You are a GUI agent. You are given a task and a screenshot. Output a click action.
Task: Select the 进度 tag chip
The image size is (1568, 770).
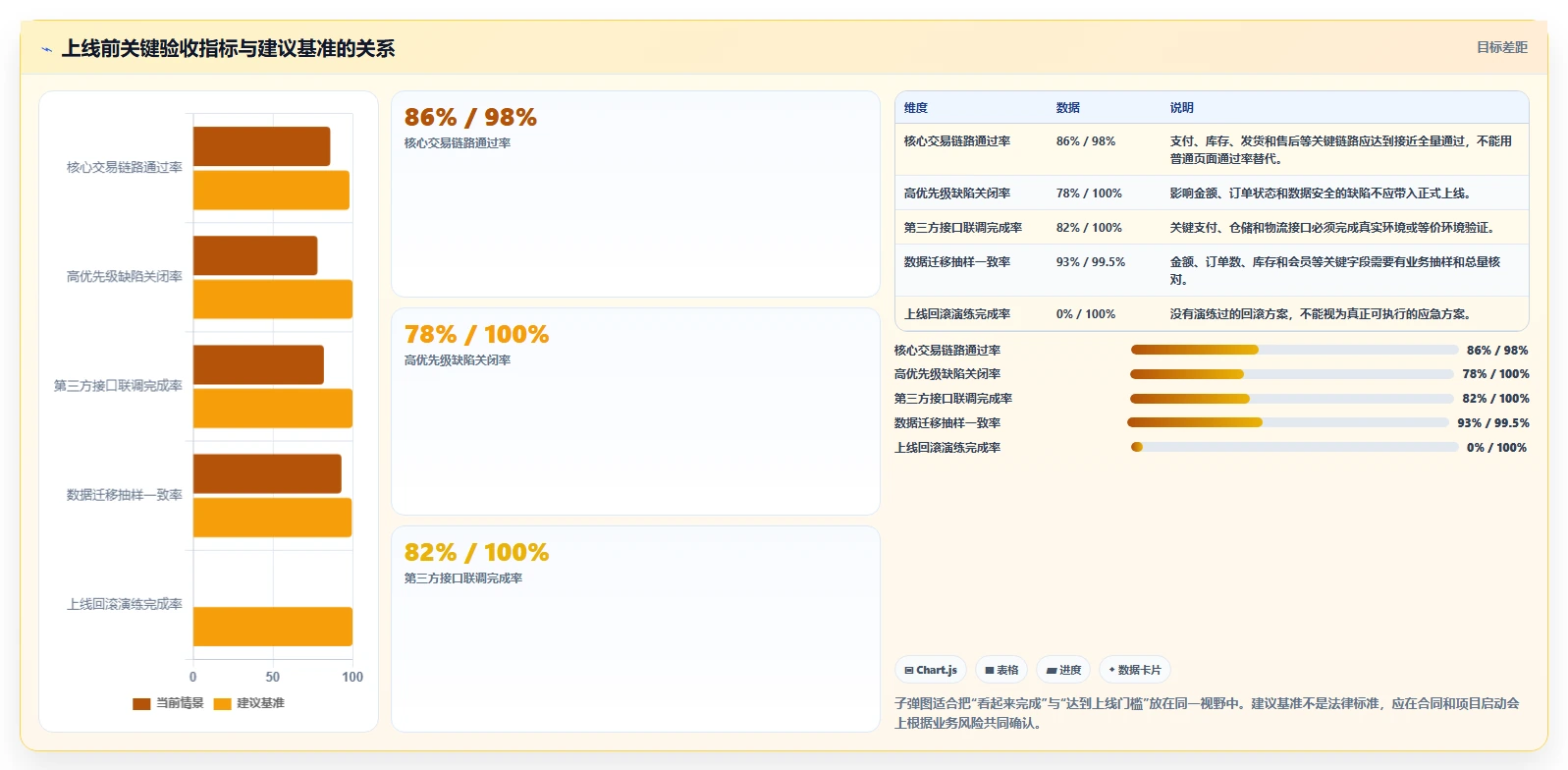point(1063,670)
